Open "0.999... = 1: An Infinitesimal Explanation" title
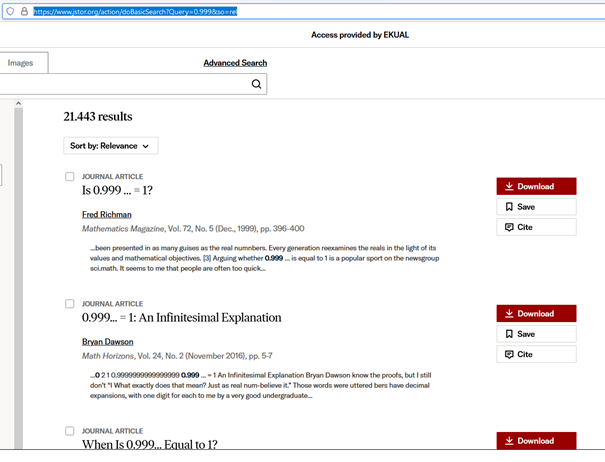The image size is (605, 462). [181, 318]
